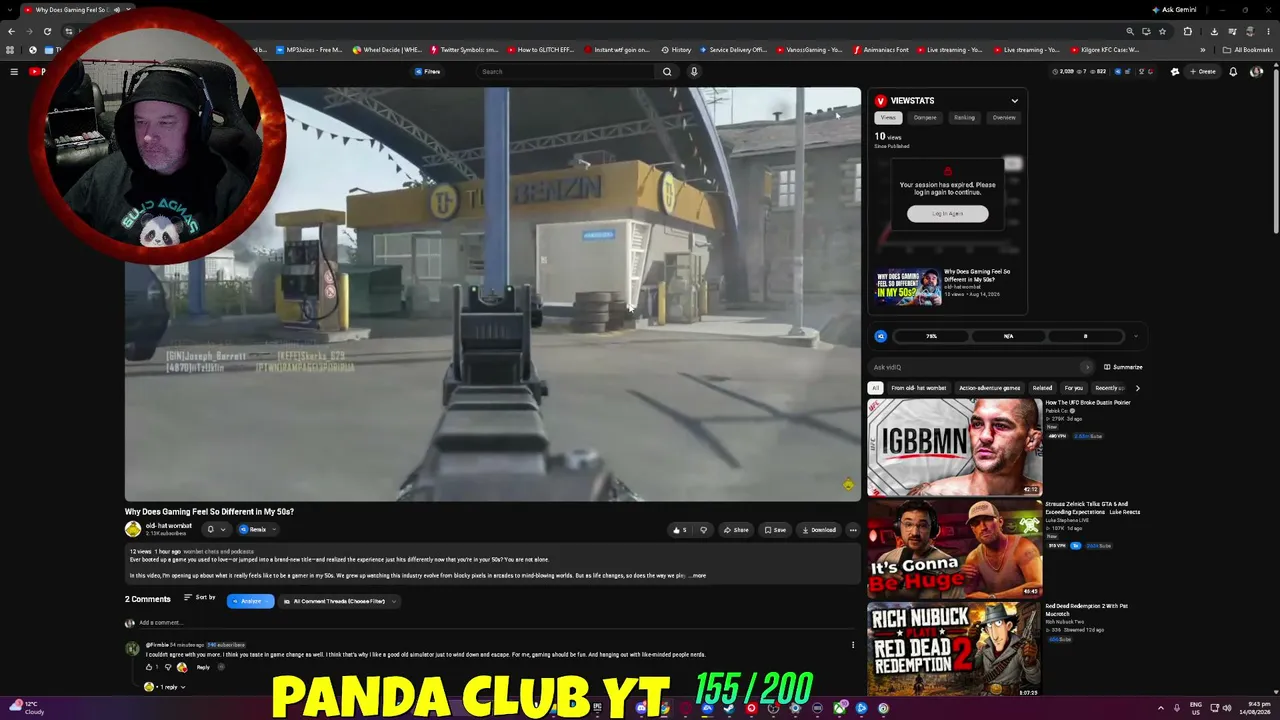Bookmark this page with the star icon
The height and width of the screenshot is (720, 1280).
coord(1162,31)
